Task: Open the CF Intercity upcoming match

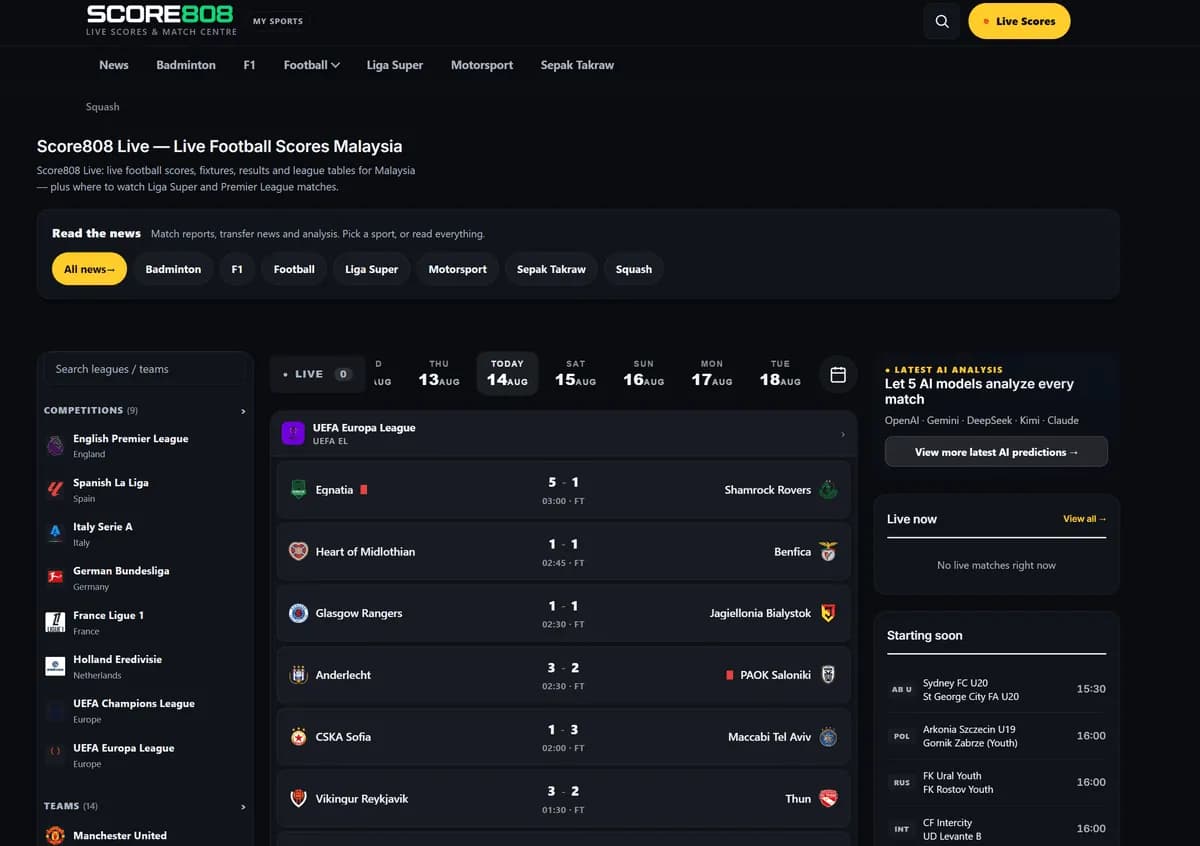Action: click(996, 829)
